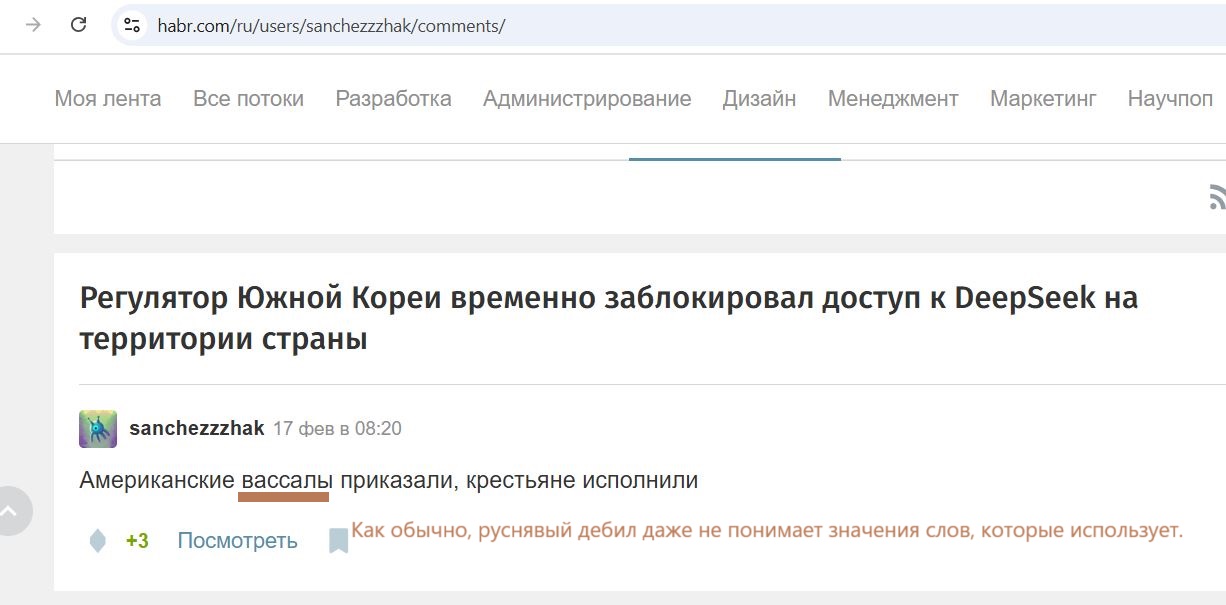Screen dimensions: 1226x605
Task: Click the sanchezzzhak user avatar
Action: 98,429
